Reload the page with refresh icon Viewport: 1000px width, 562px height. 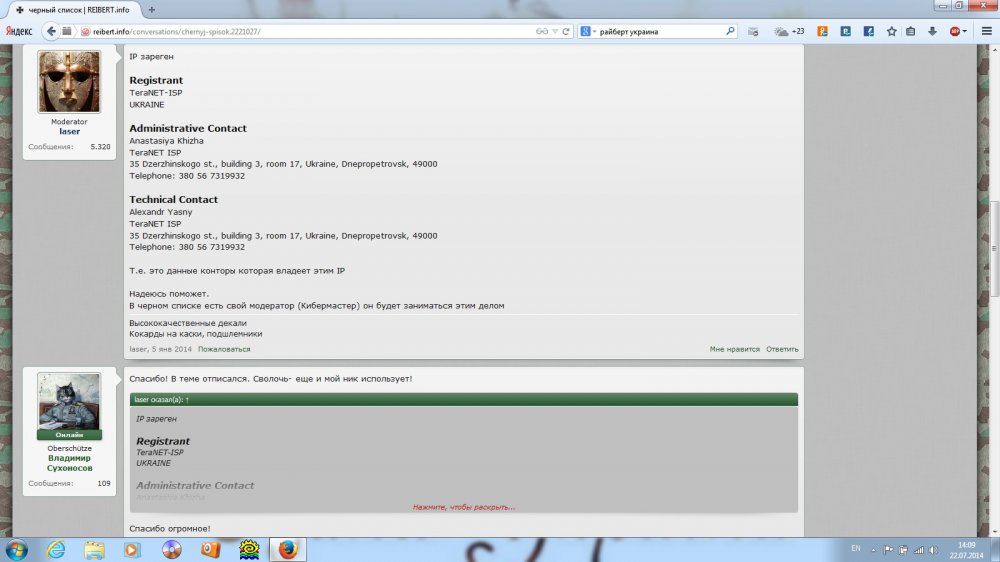pos(566,31)
